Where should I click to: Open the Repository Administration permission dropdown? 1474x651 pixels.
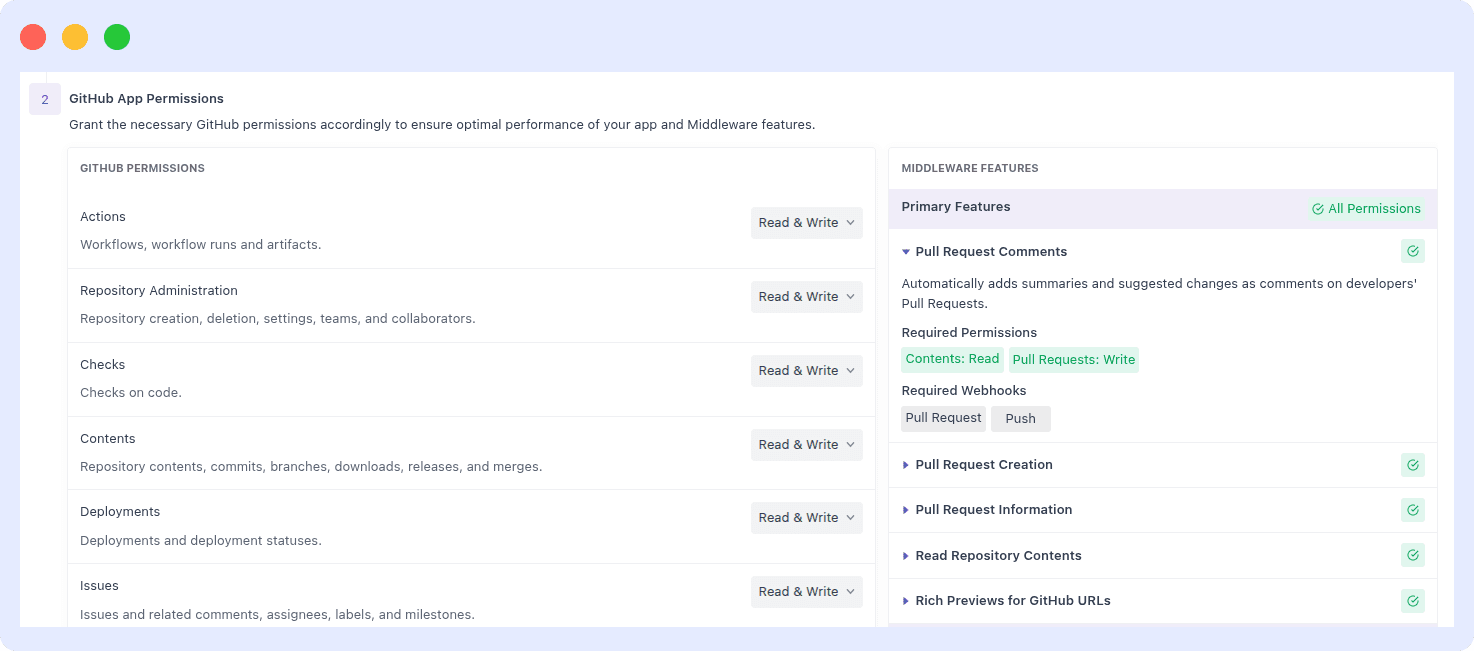pos(806,296)
